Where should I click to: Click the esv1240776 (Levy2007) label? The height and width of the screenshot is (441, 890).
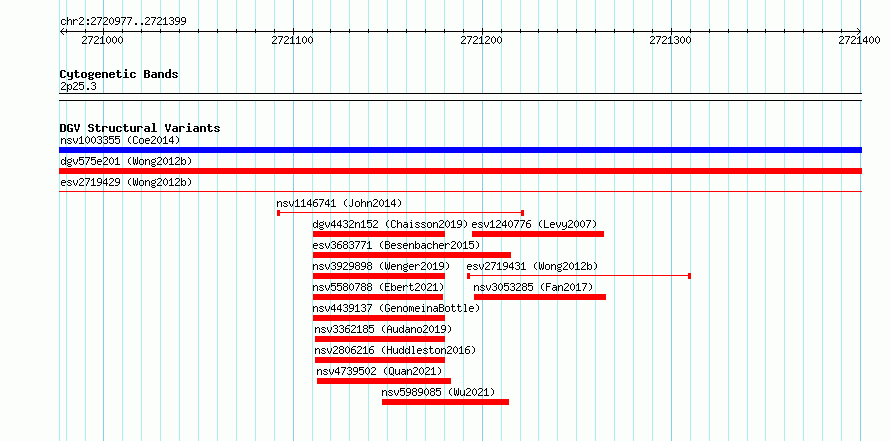535,224
